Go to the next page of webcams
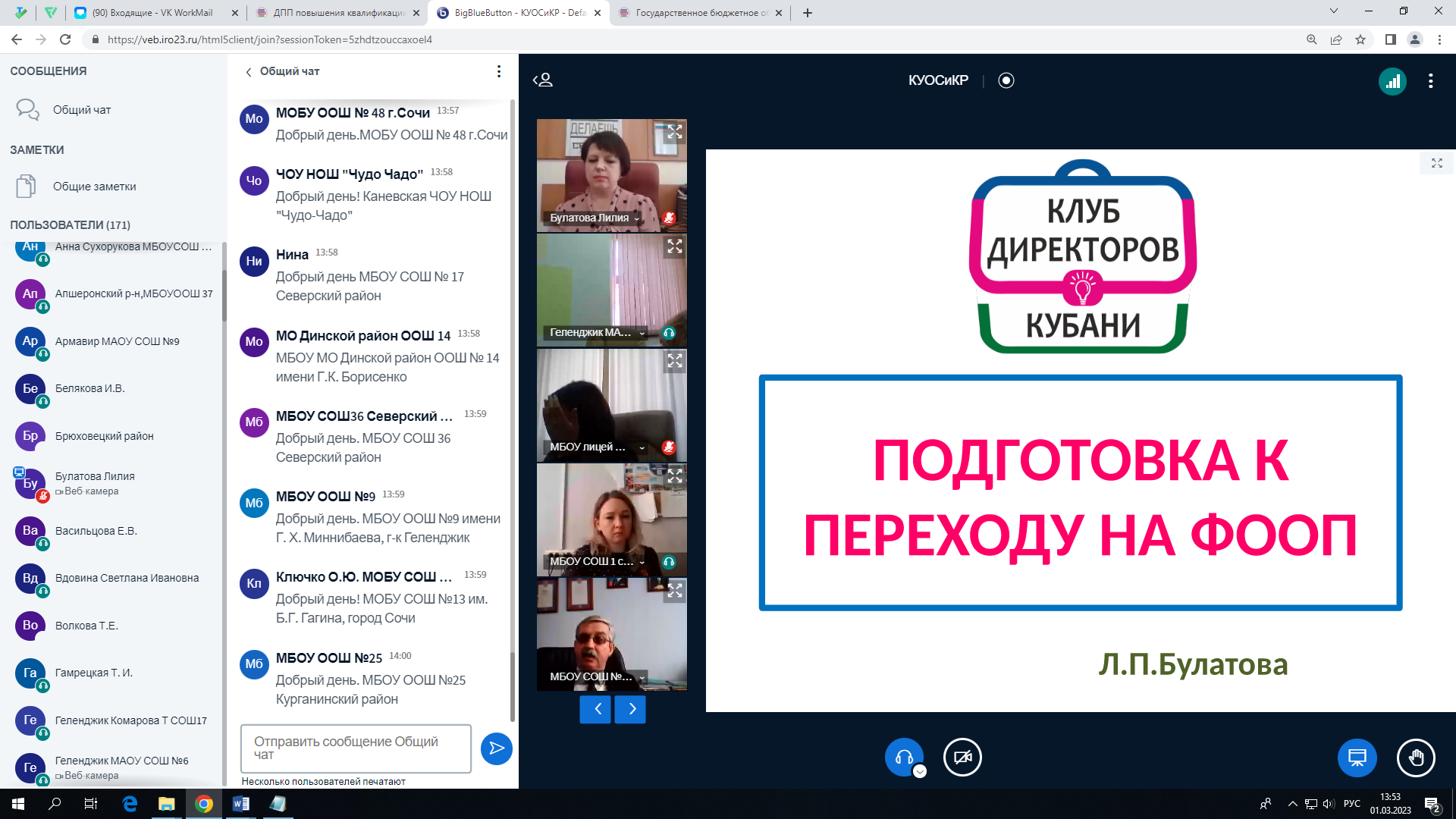The height and width of the screenshot is (819, 1456). point(630,709)
